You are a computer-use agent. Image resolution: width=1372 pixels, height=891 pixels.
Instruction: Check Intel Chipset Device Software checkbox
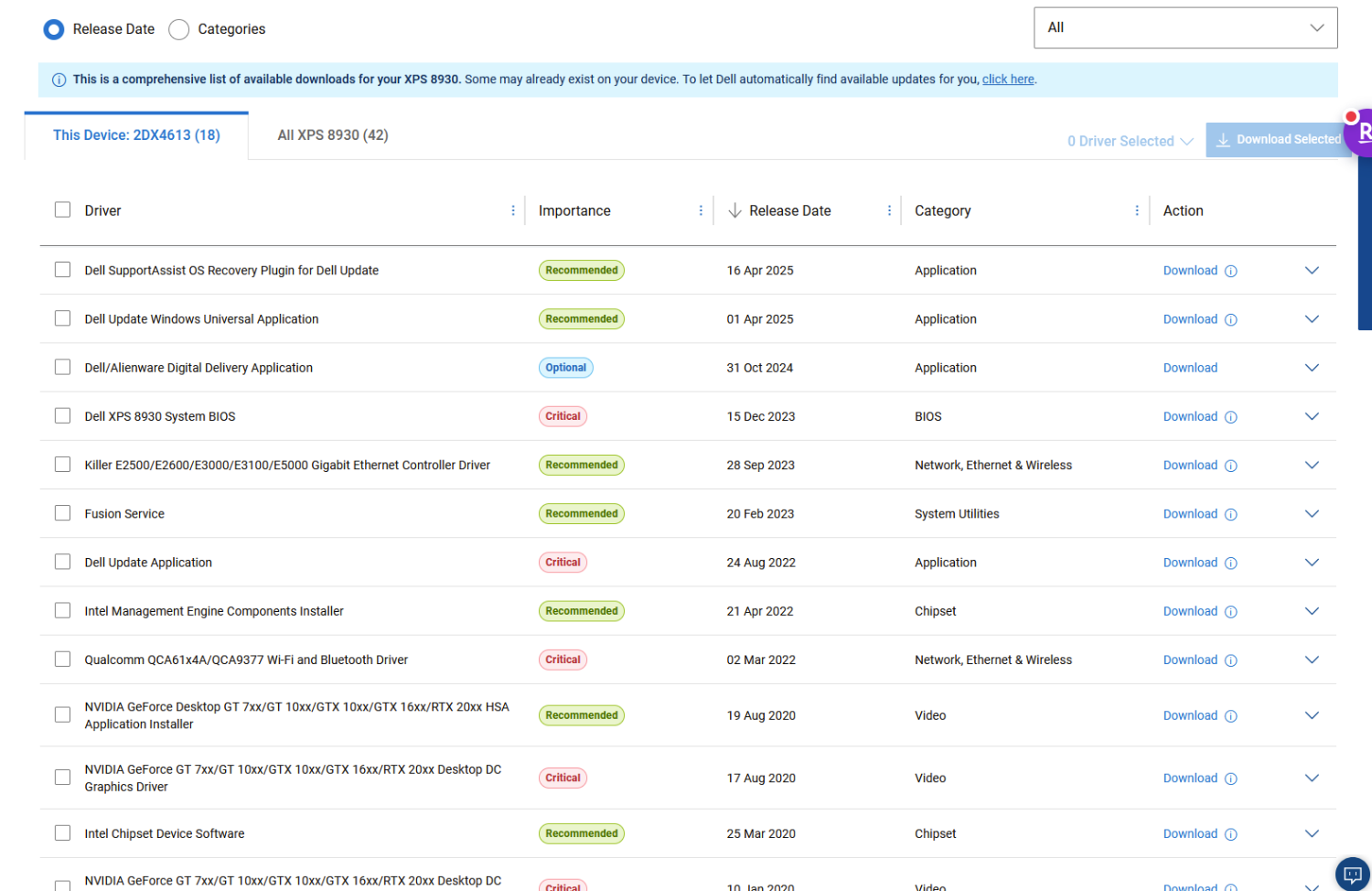pyautogui.click(x=62, y=832)
